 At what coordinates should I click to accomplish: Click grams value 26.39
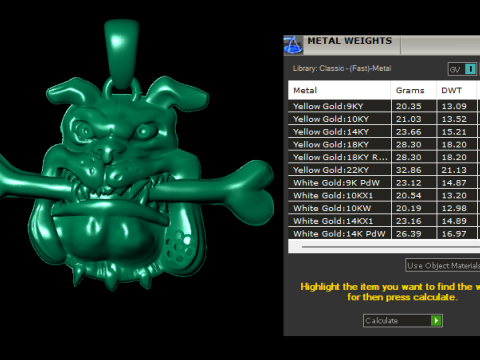tap(409, 234)
